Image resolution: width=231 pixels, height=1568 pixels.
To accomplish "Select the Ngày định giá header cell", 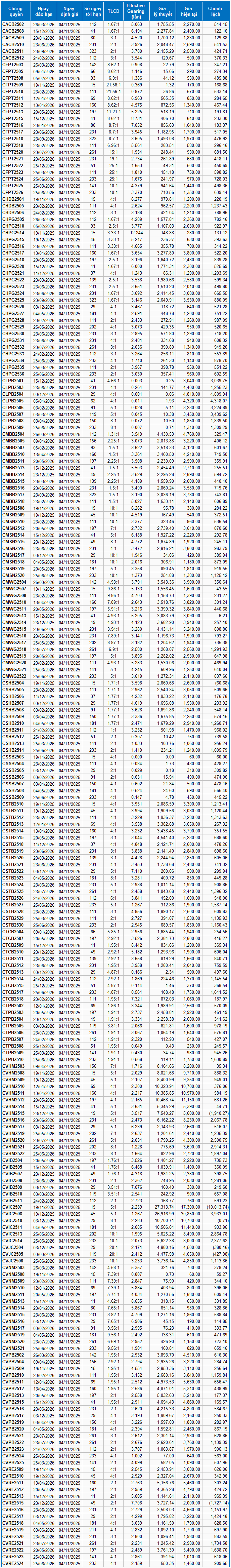I will (x=69, y=10).
